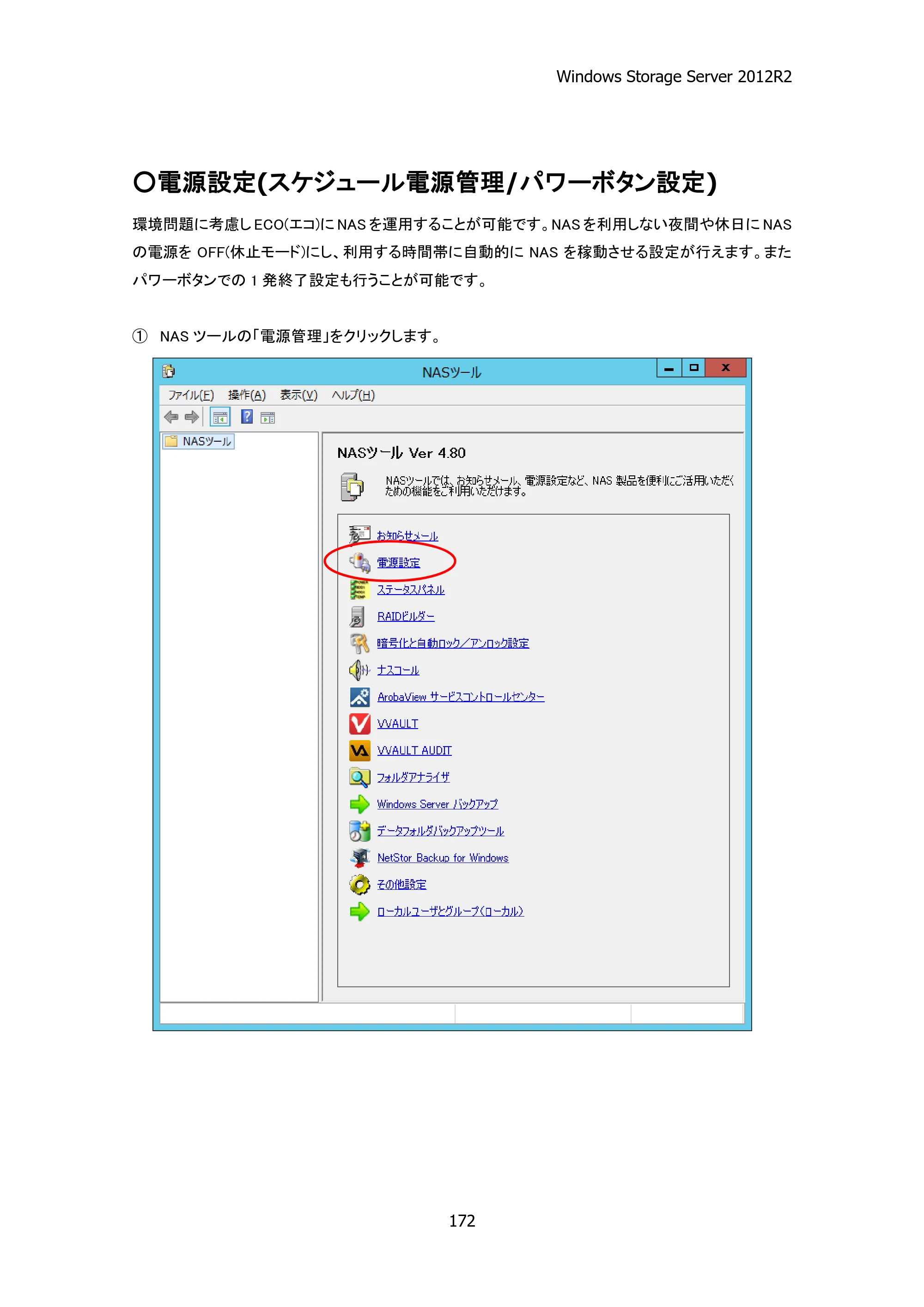Click the ArobaView icon
This screenshot has width=924, height=1307.
click(x=359, y=697)
